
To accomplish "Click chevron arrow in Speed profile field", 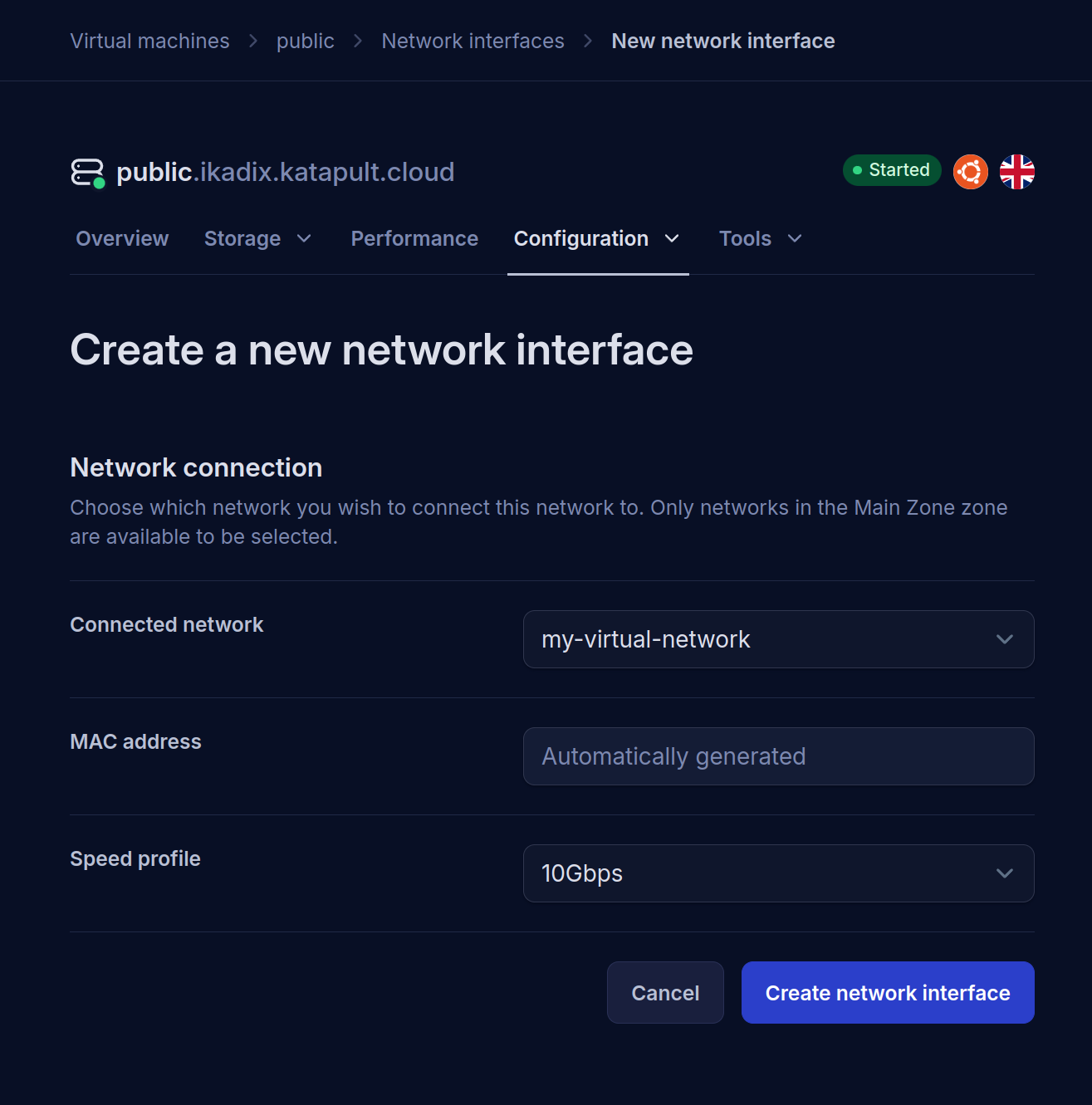I will tap(1005, 873).
